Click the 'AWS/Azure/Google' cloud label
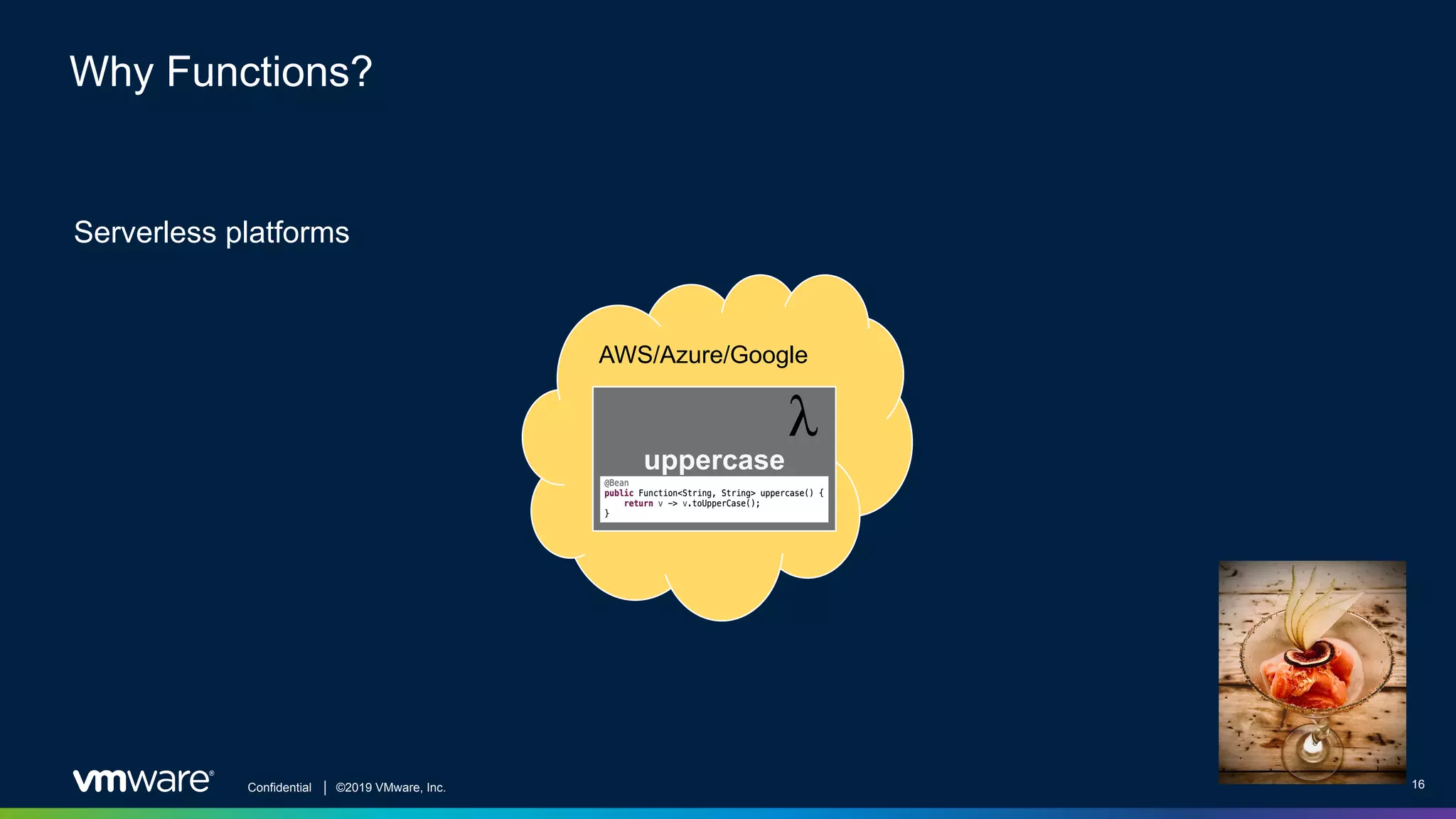The image size is (1456, 819). (703, 355)
